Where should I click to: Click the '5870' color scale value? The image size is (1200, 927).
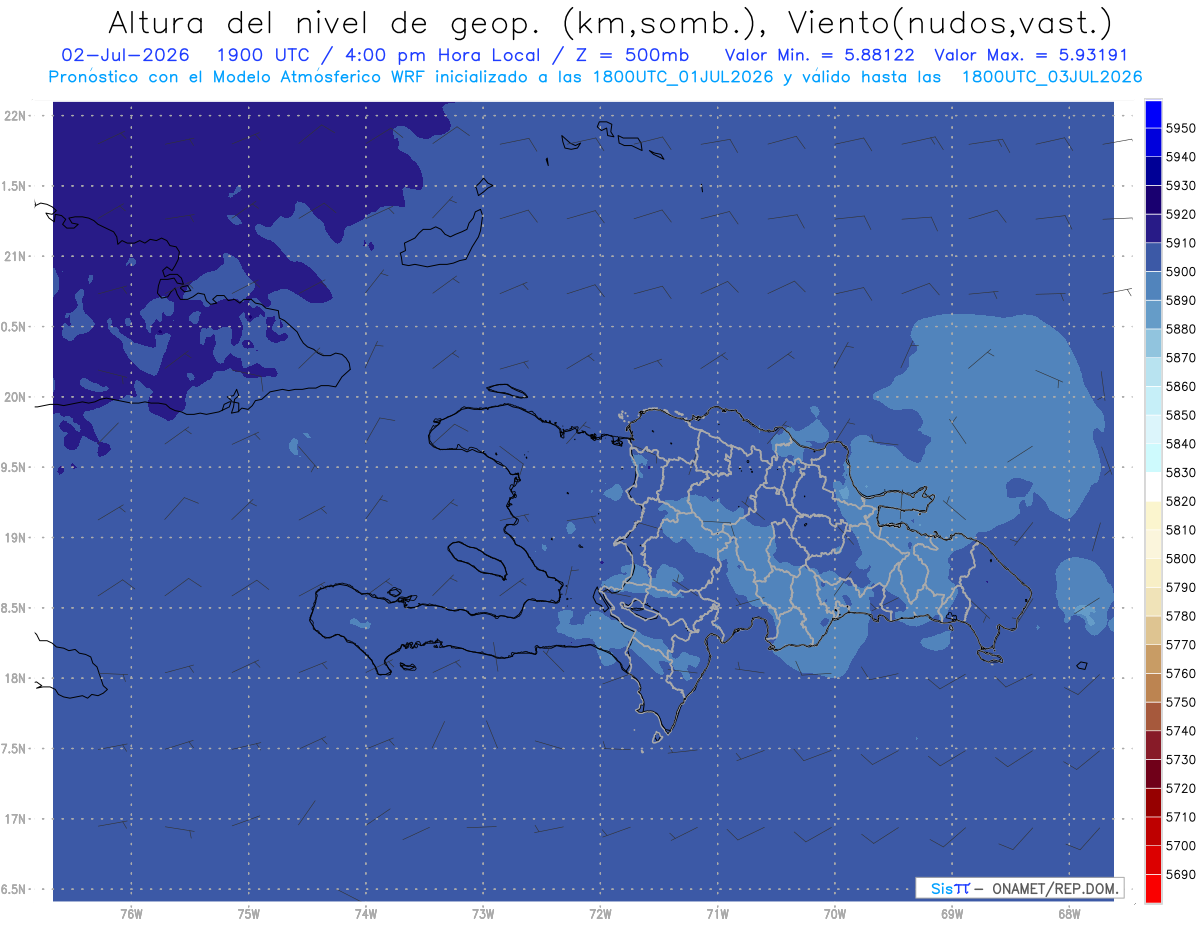point(1181,357)
